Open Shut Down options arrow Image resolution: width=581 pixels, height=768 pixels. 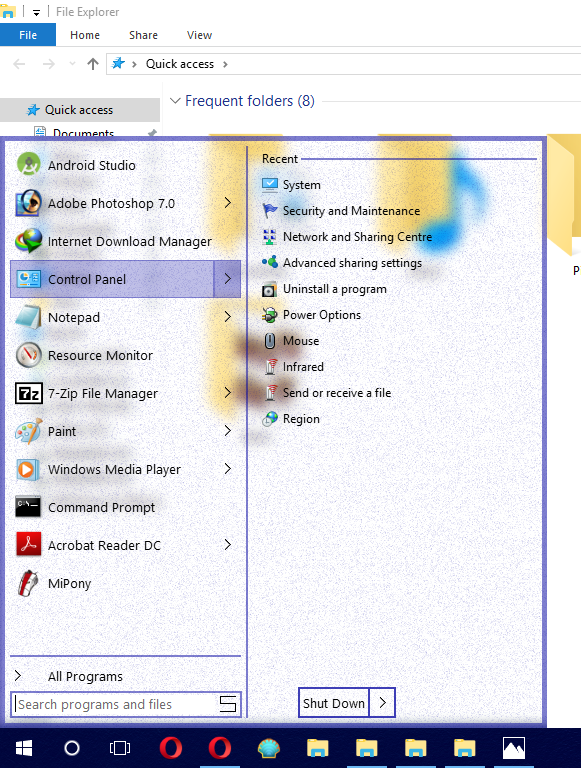point(383,703)
